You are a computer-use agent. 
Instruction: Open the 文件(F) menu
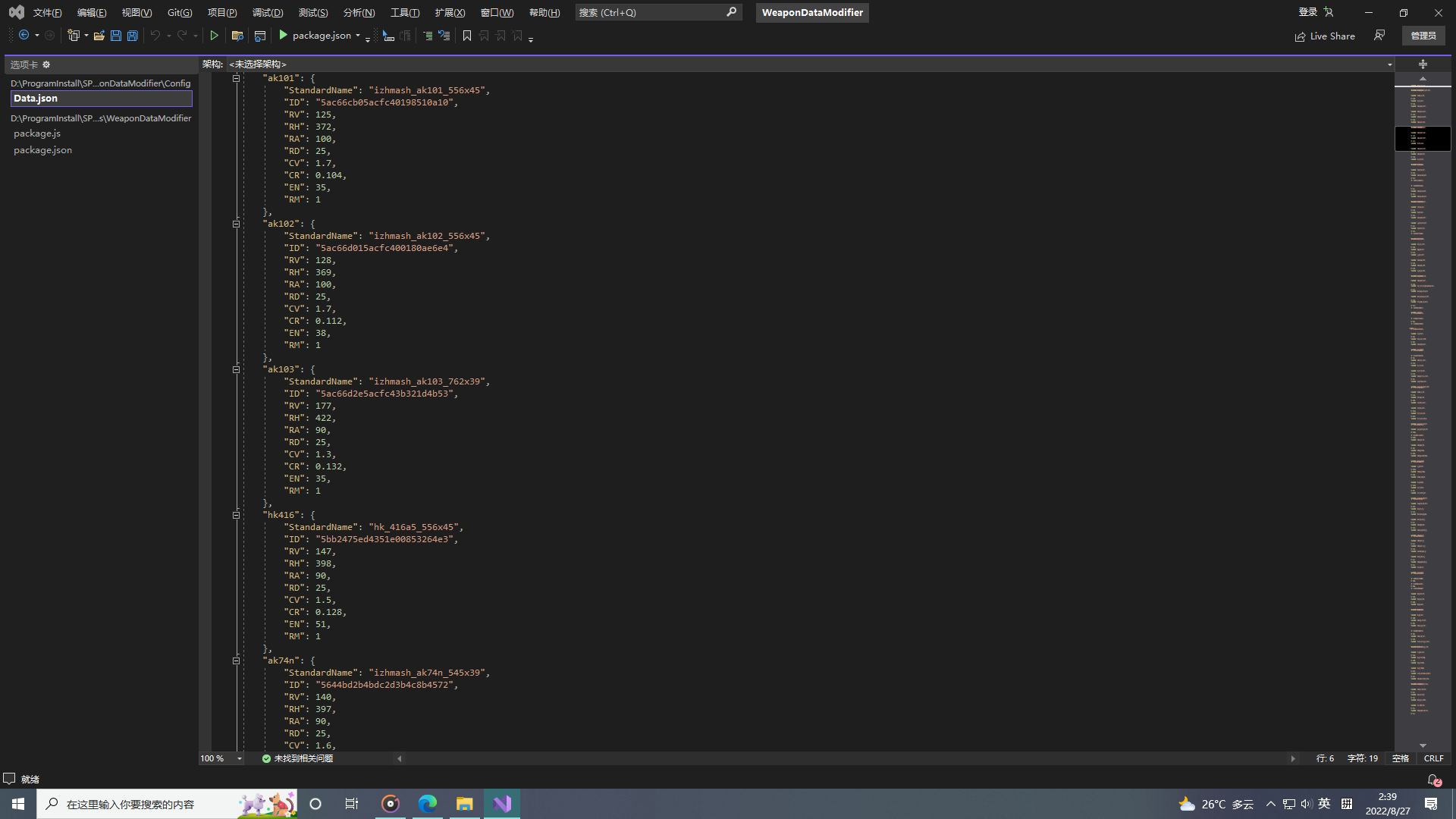[47, 12]
